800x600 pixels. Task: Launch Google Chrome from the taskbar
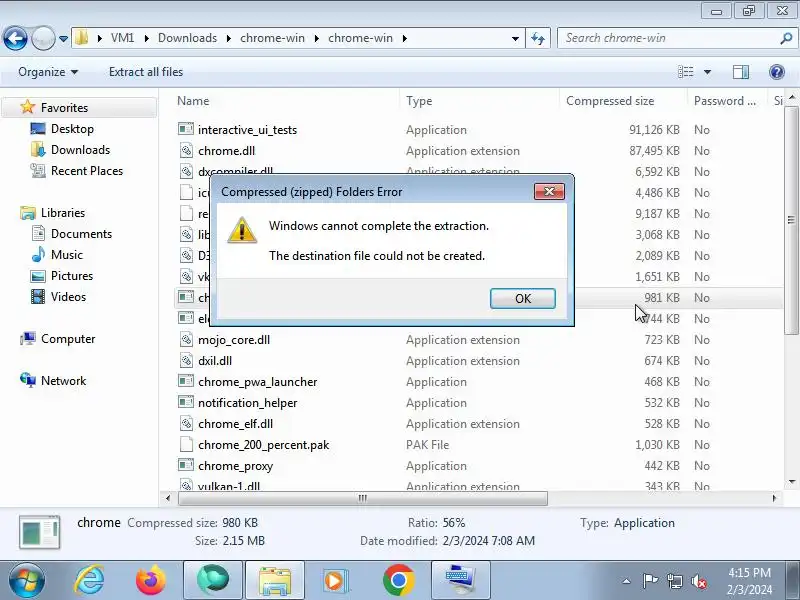[398, 580]
